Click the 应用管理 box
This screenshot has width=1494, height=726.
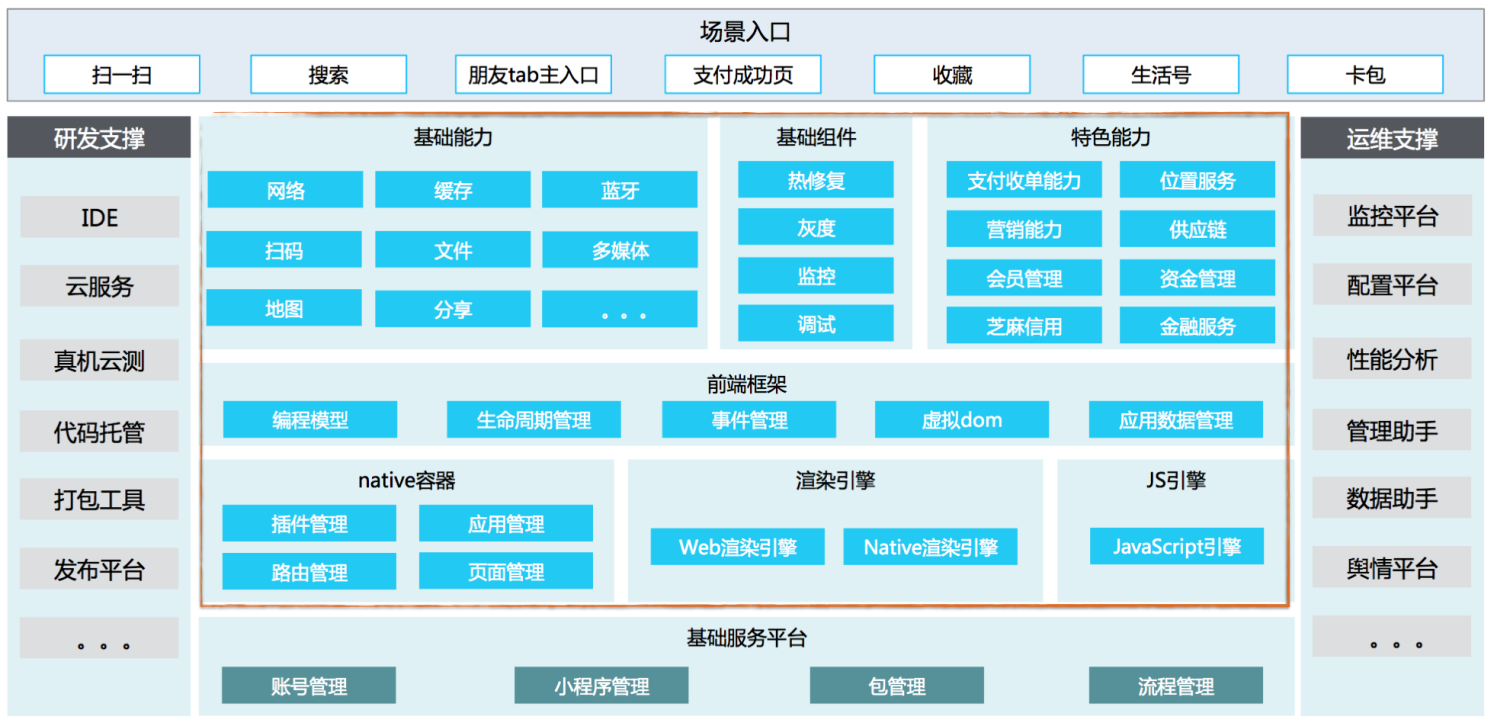pos(506,524)
